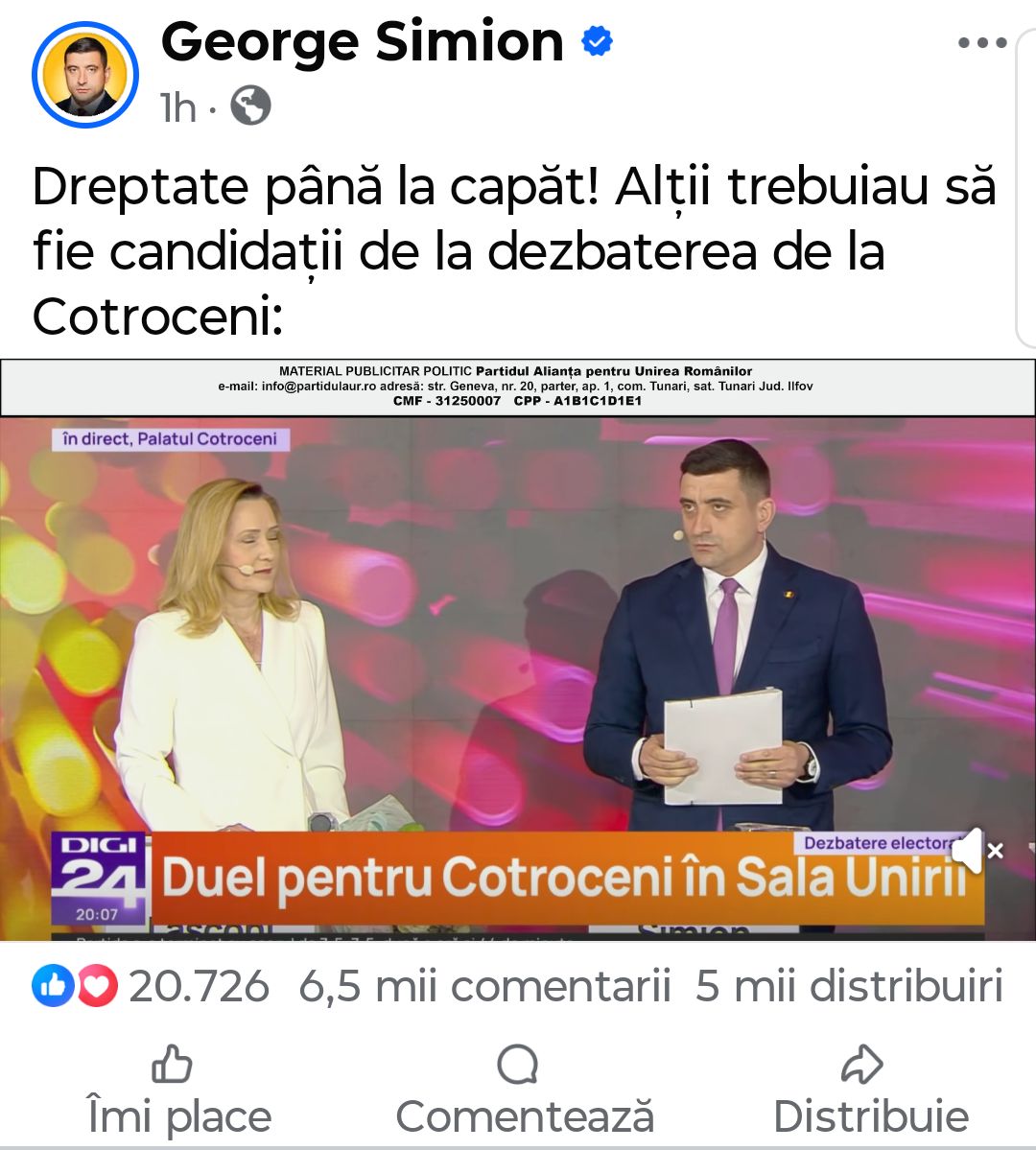Click the share arrow icon
1036x1150 pixels.
[x=861, y=1064]
